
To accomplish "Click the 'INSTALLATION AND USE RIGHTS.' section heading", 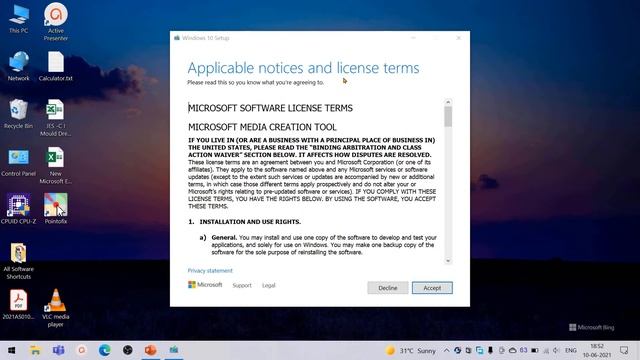I will 250,222.
